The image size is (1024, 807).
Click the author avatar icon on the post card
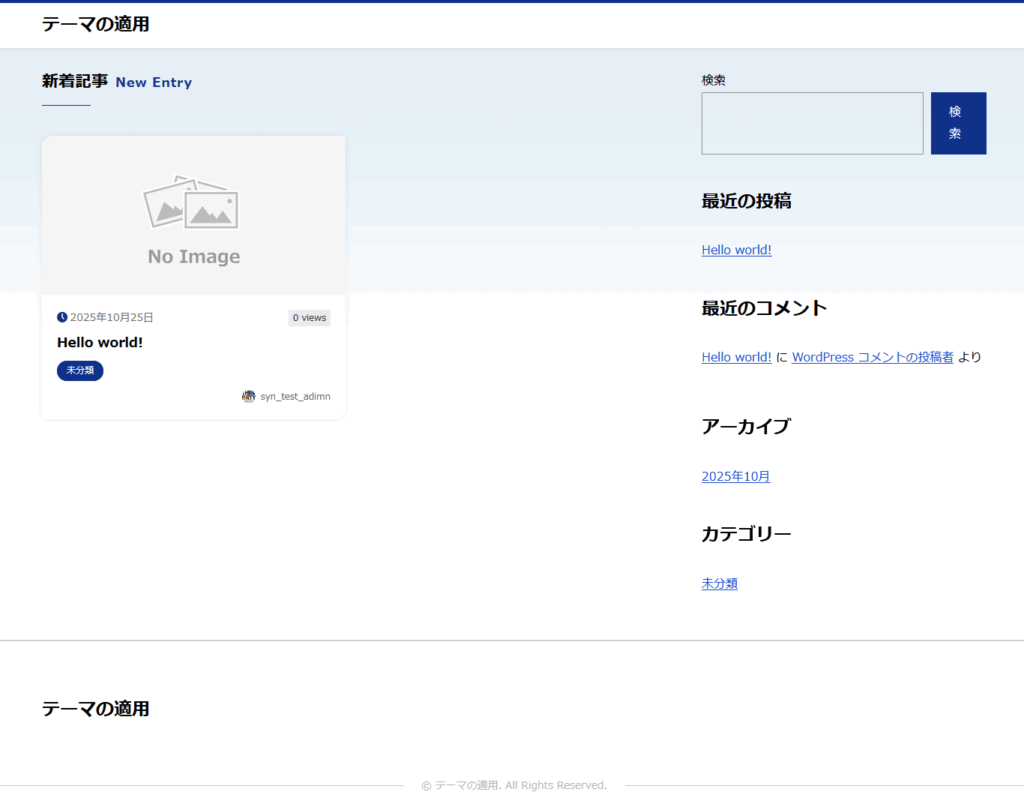coord(249,396)
